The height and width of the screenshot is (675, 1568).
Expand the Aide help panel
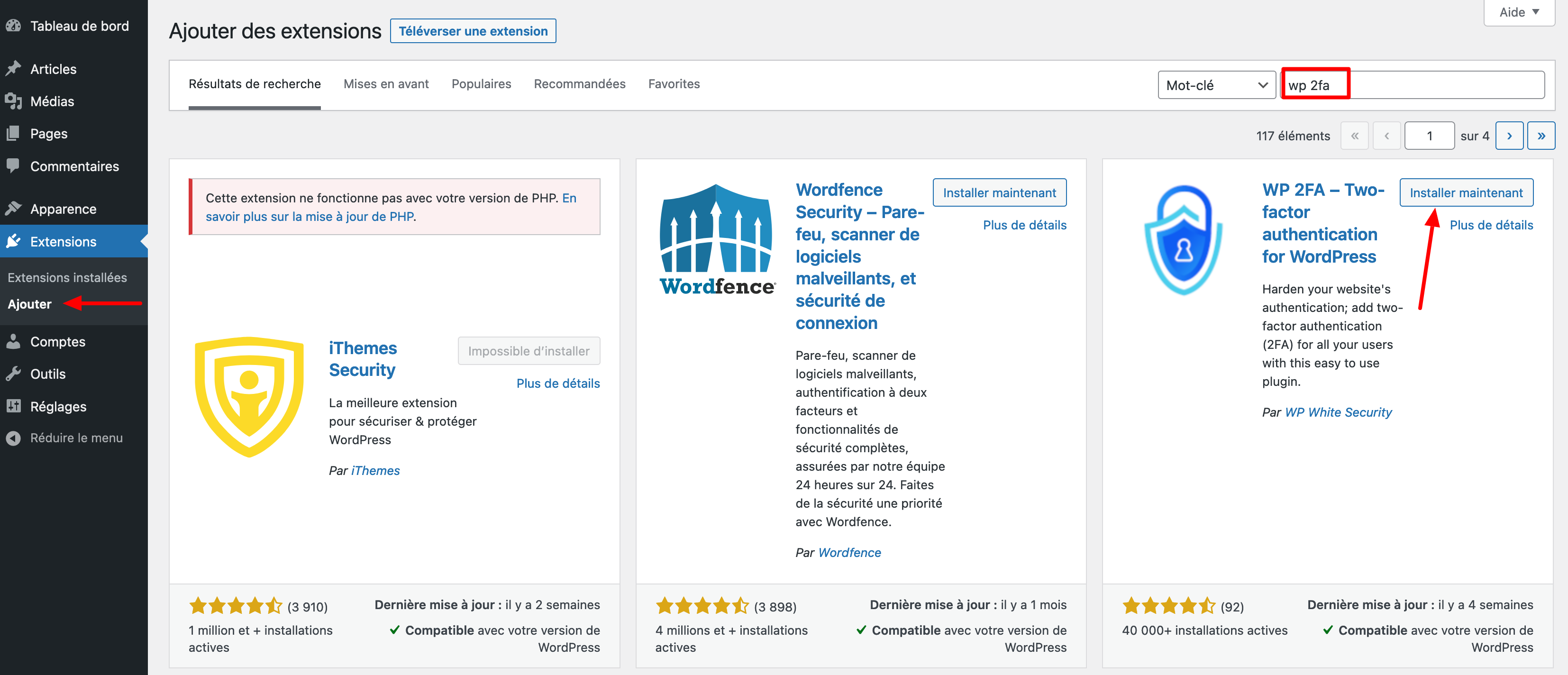tap(1519, 12)
